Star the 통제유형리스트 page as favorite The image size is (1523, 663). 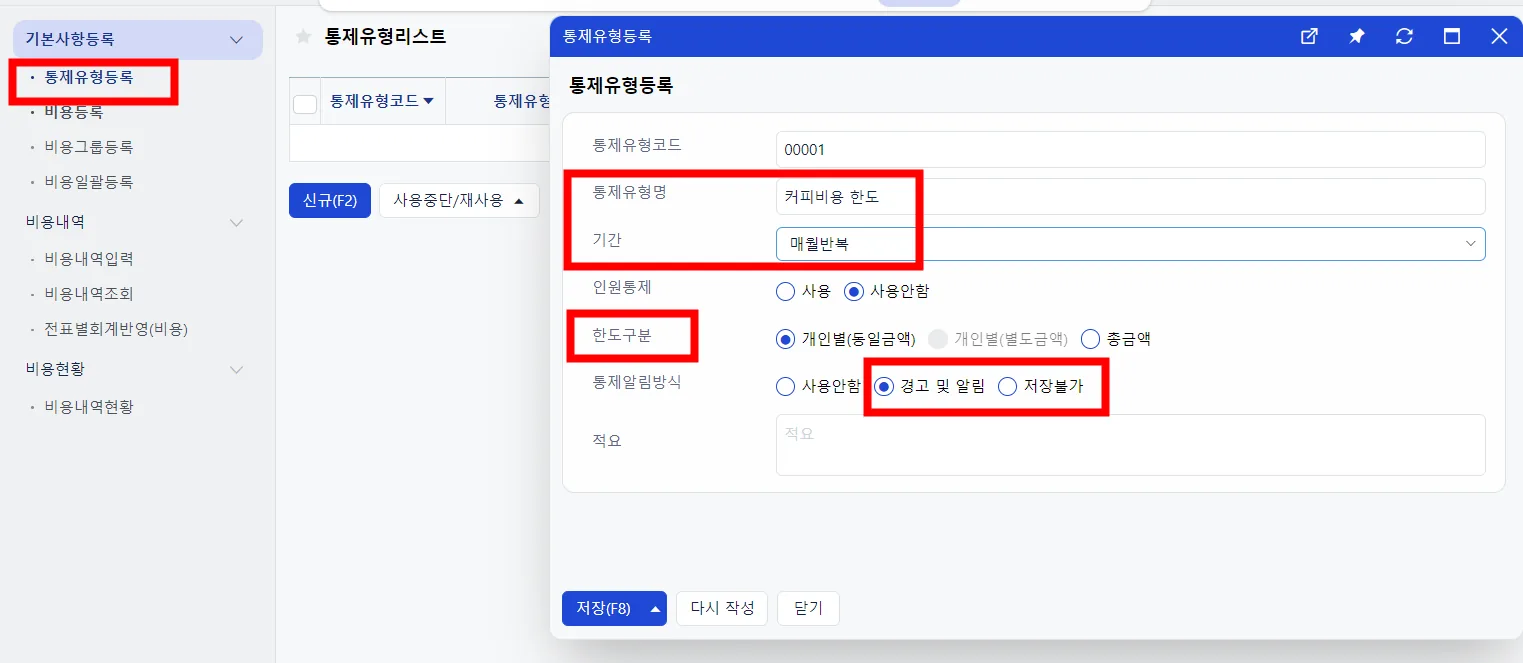pyautogui.click(x=303, y=37)
